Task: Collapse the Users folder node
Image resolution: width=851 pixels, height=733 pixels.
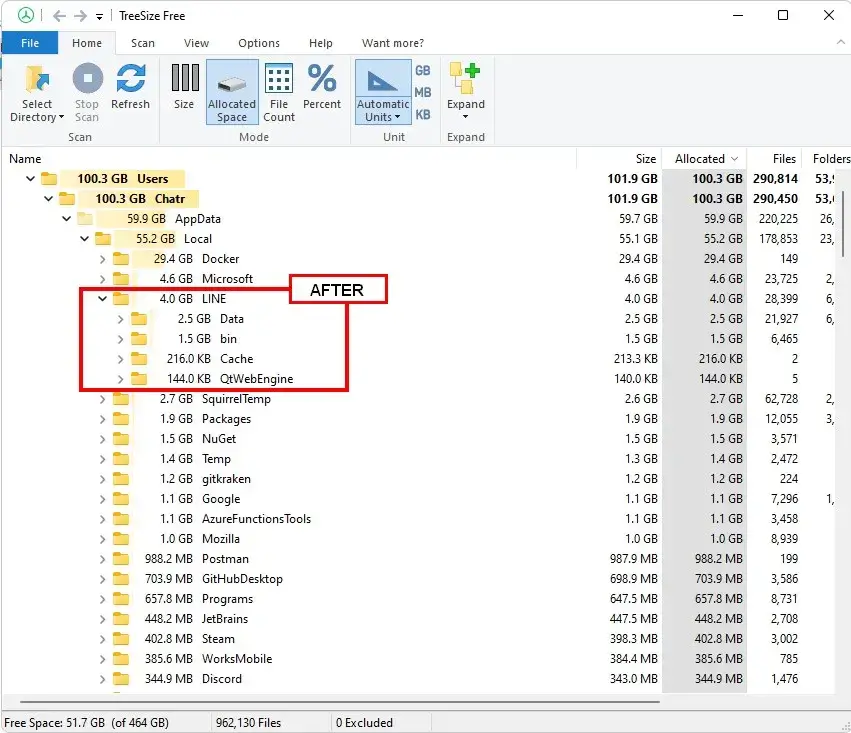Action: point(30,179)
